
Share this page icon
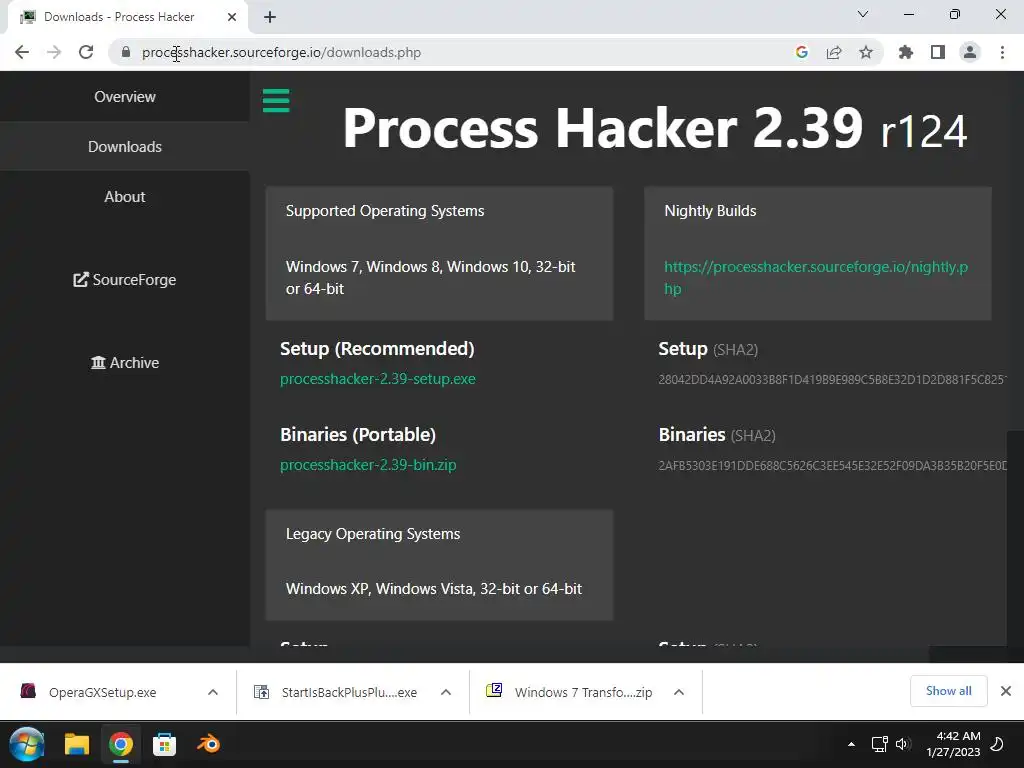click(x=834, y=52)
